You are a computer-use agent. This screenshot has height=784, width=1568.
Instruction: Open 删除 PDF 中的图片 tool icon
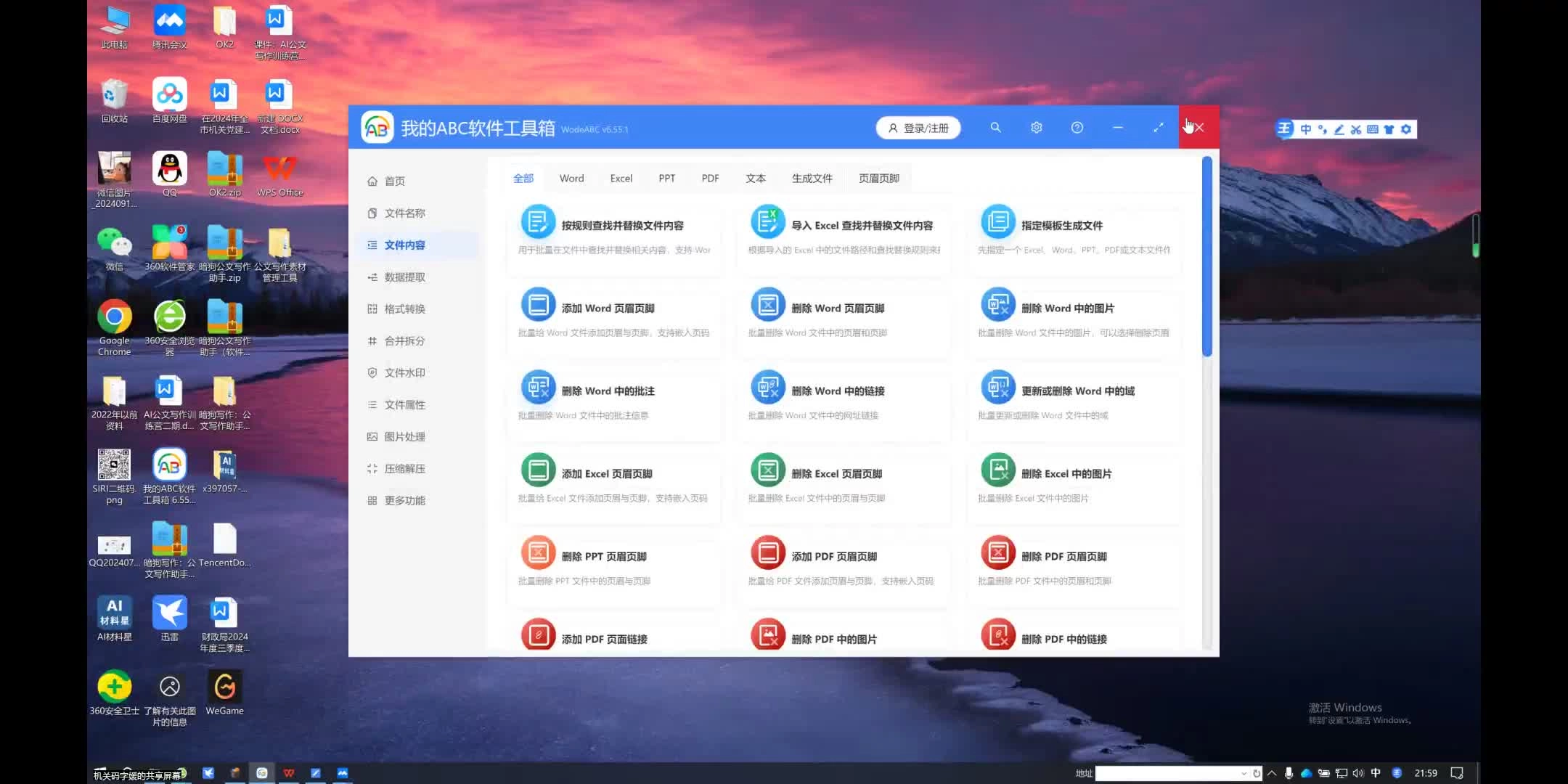tap(767, 635)
